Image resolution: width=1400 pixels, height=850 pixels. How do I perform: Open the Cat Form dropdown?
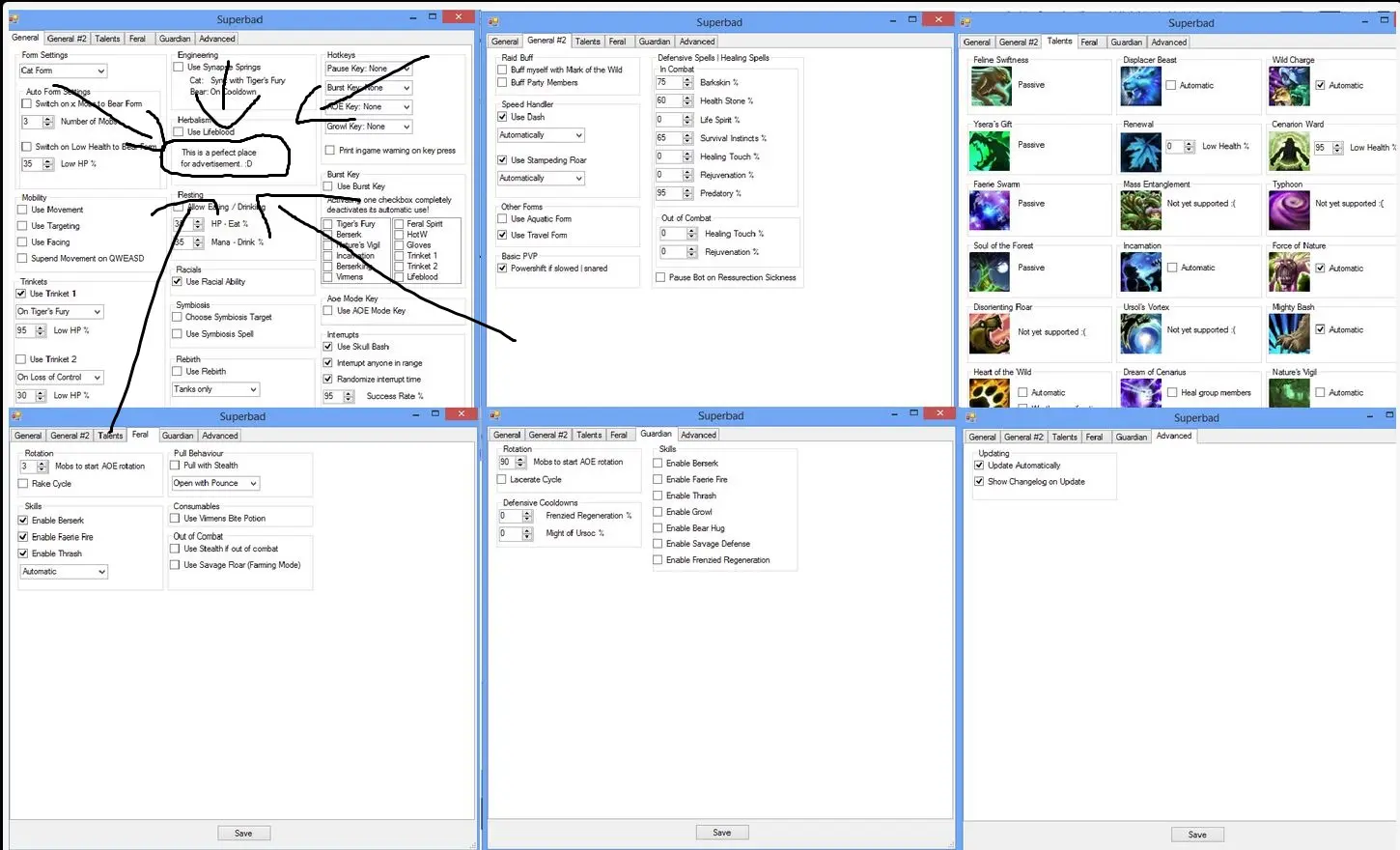(63, 71)
